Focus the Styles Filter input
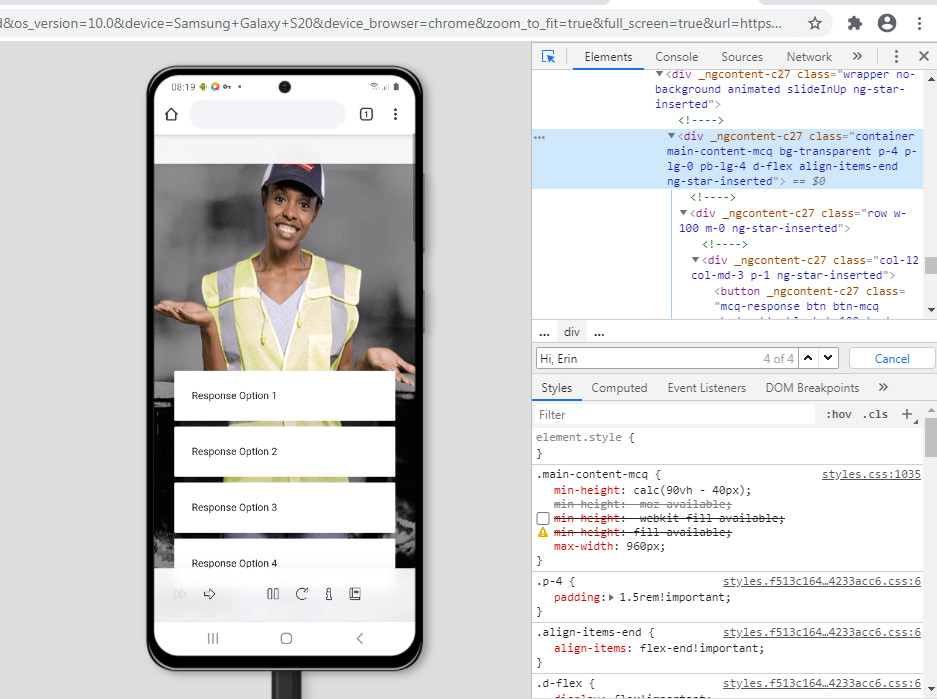 [x=674, y=415]
